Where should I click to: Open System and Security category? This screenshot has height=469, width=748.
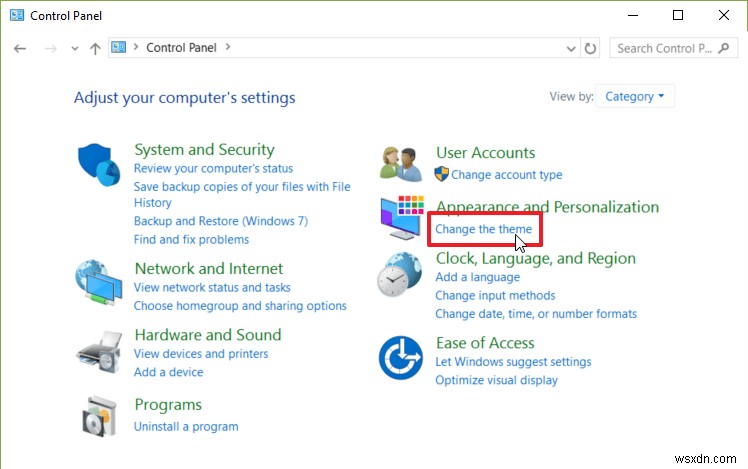coord(204,149)
